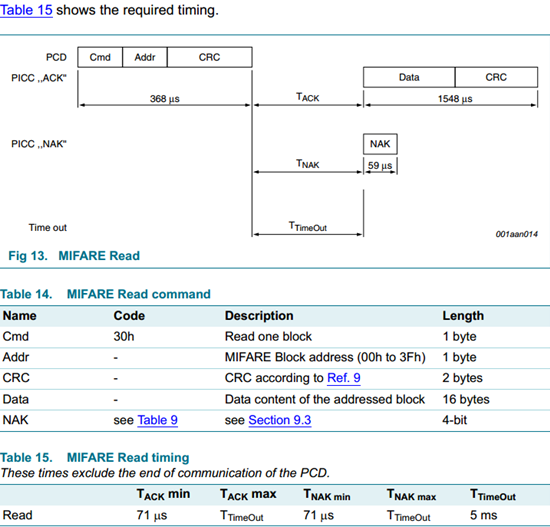Select the '30h' code cell
The width and height of the screenshot is (550, 527).
[123, 336]
